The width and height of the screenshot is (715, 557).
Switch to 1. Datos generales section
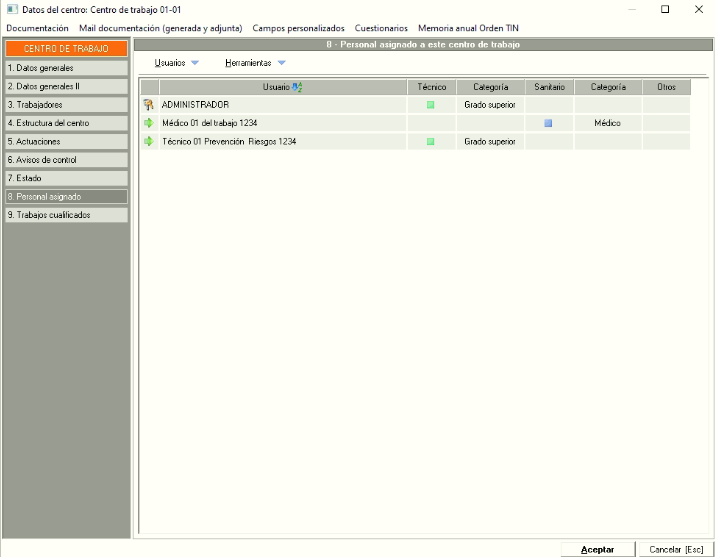coord(66,68)
